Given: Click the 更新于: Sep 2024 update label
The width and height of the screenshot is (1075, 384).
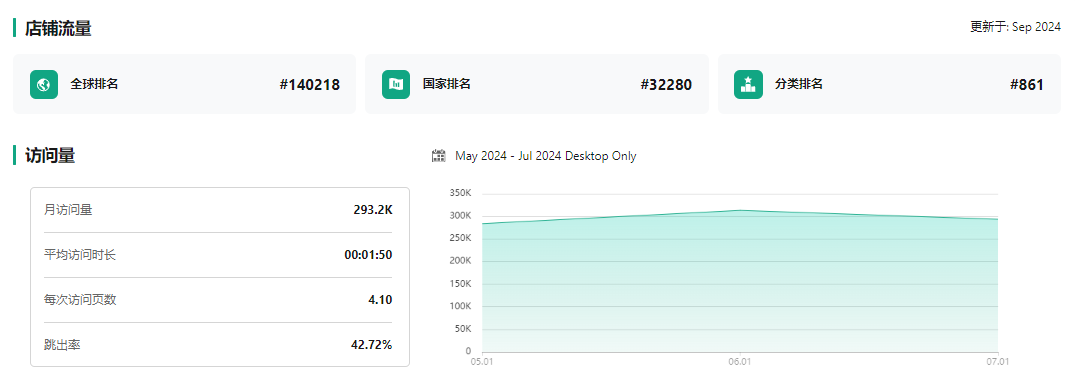Looking at the screenshot, I should click(x=1015, y=27).
